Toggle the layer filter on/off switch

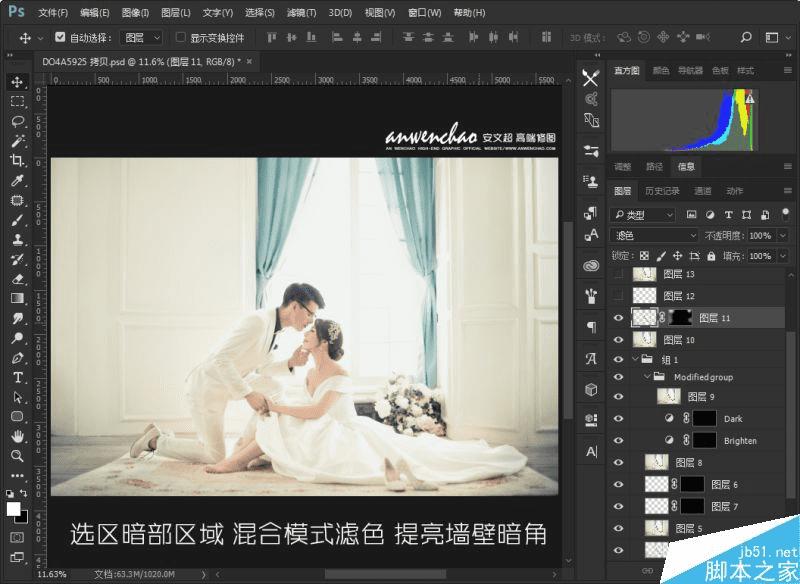[786, 214]
